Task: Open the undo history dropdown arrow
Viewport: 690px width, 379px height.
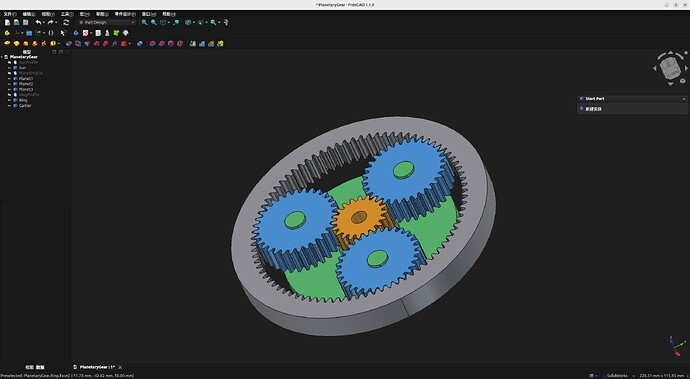Action: click(x=44, y=22)
